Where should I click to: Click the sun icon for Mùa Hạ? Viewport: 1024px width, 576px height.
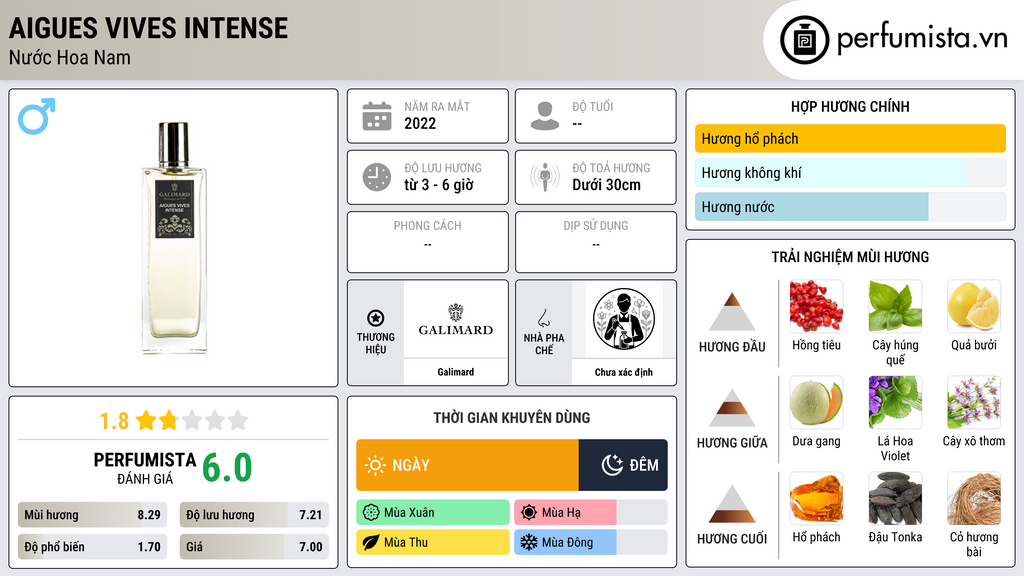(x=529, y=513)
